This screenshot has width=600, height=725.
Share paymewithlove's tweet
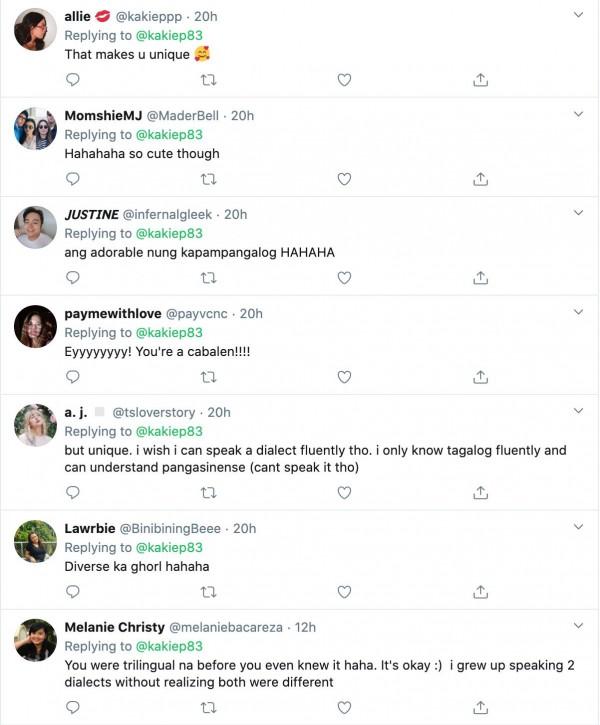pyautogui.click(x=480, y=377)
